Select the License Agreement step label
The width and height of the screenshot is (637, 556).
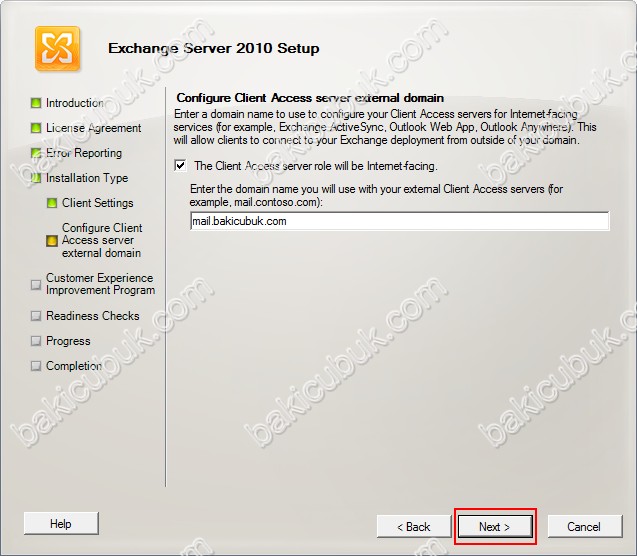(x=93, y=128)
